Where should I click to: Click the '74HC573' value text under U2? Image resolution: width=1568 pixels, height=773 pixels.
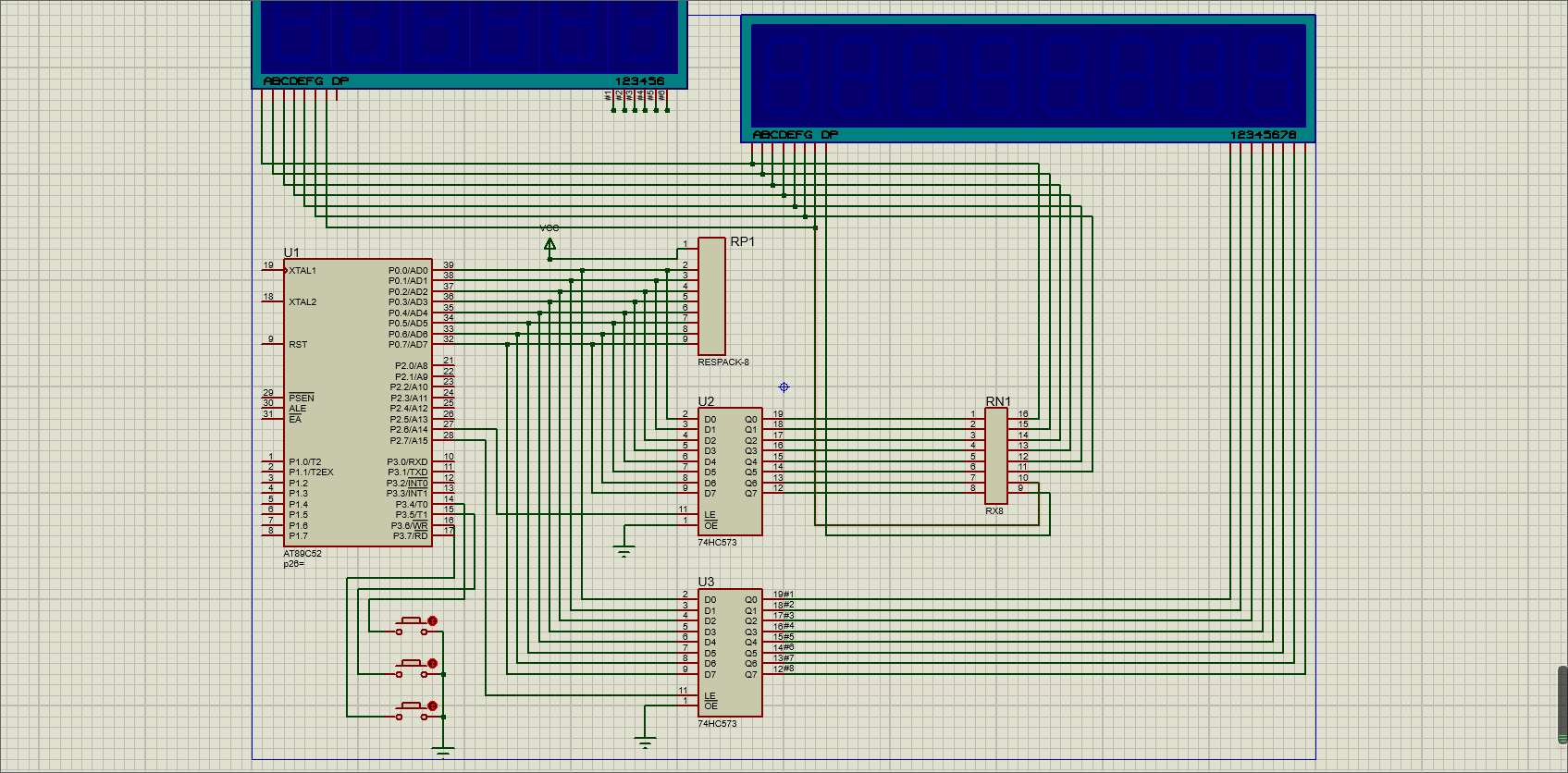717,543
